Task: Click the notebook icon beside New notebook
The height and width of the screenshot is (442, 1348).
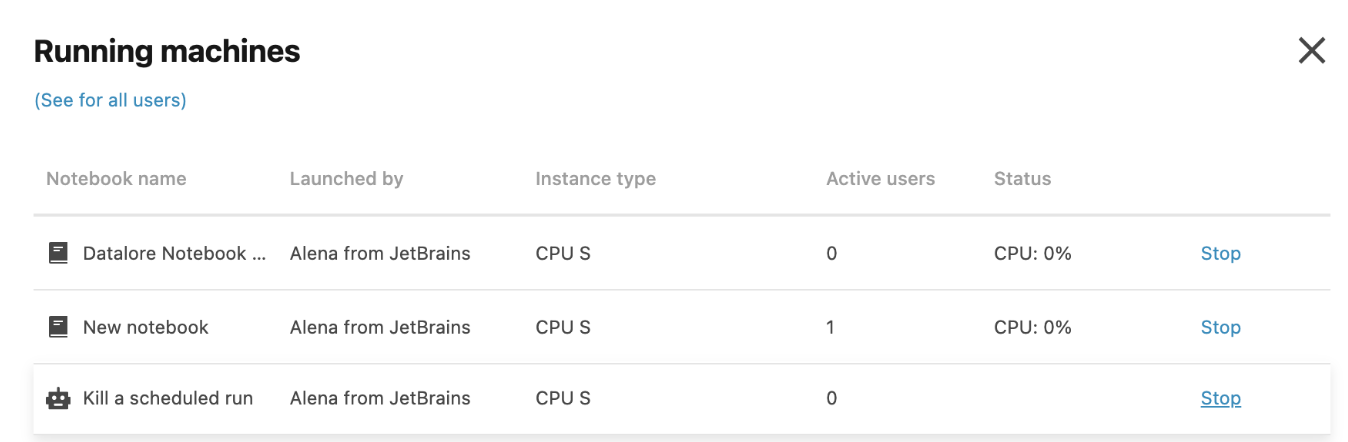Action: (x=59, y=327)
